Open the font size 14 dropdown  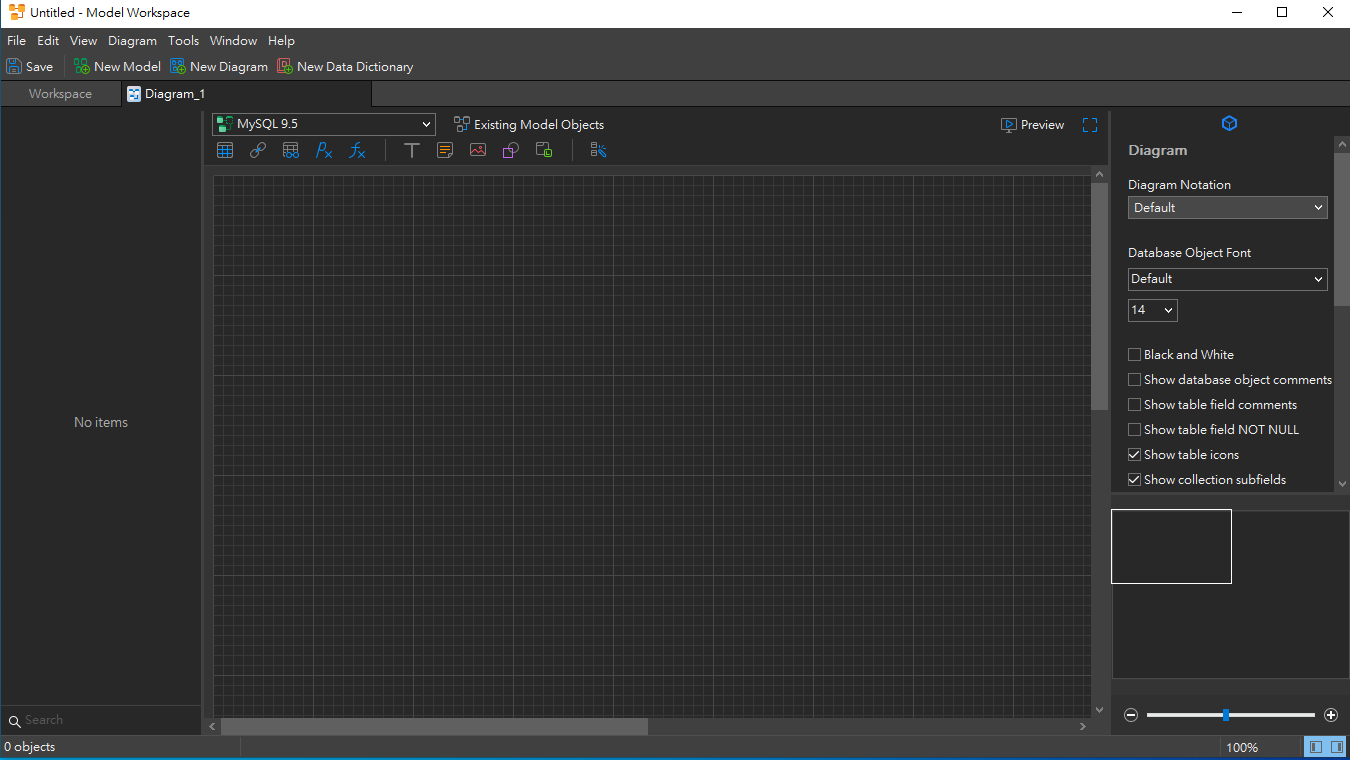pos(1153,310)
